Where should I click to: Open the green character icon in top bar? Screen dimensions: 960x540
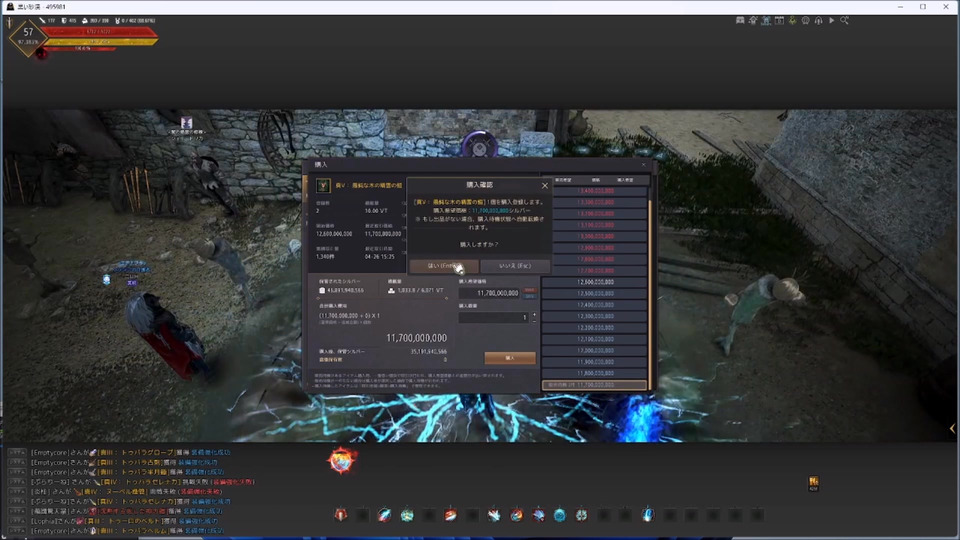pyautogui.click(x=792, y=20)
